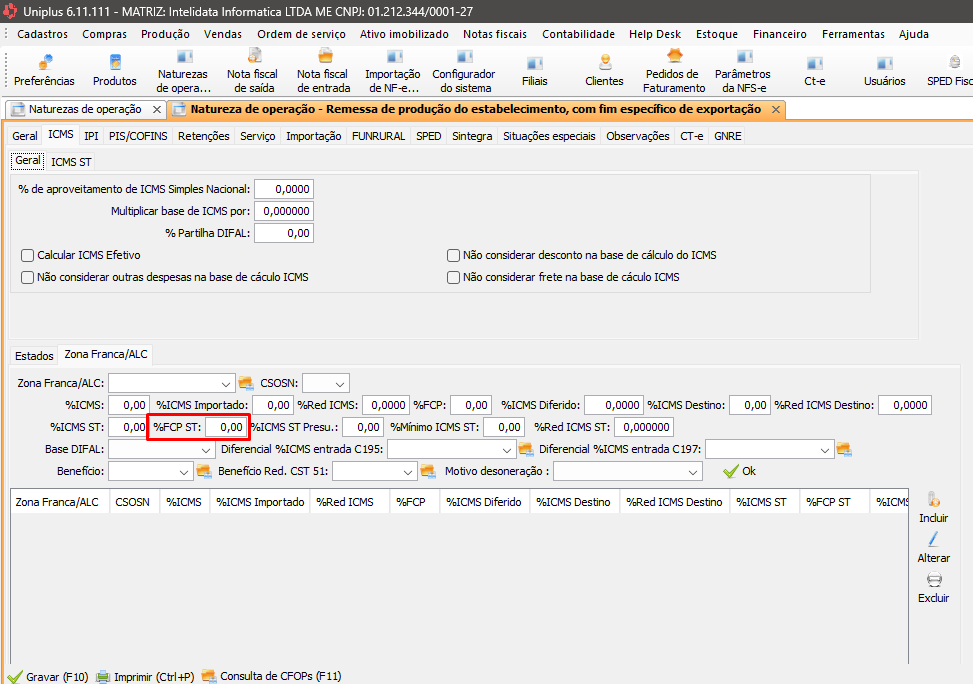Open Preferências from the toolbar
Image resolution: width=973 pixels, height=684 pixels.
click(x=44, y=69)
